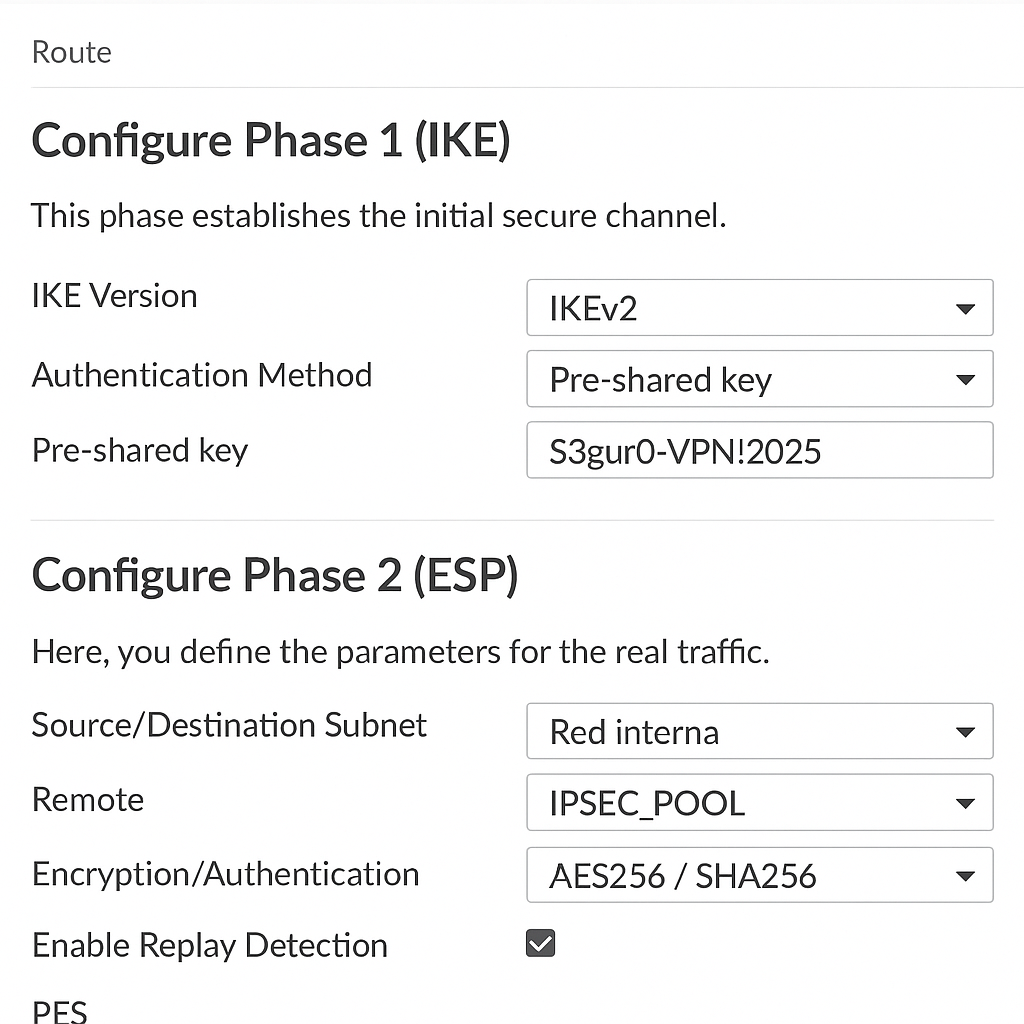The height and width of the screenshot is (1024, 1024).
Task: Click the Authentication Method label
Action: (201, 375)
